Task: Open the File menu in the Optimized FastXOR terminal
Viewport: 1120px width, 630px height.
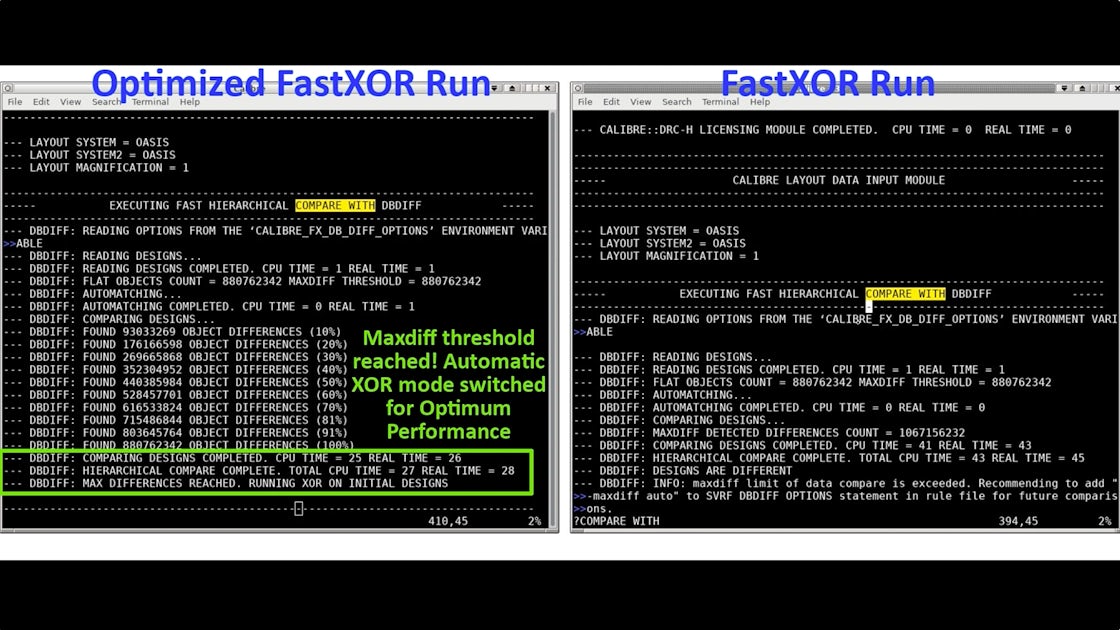Action: (15, 101)
